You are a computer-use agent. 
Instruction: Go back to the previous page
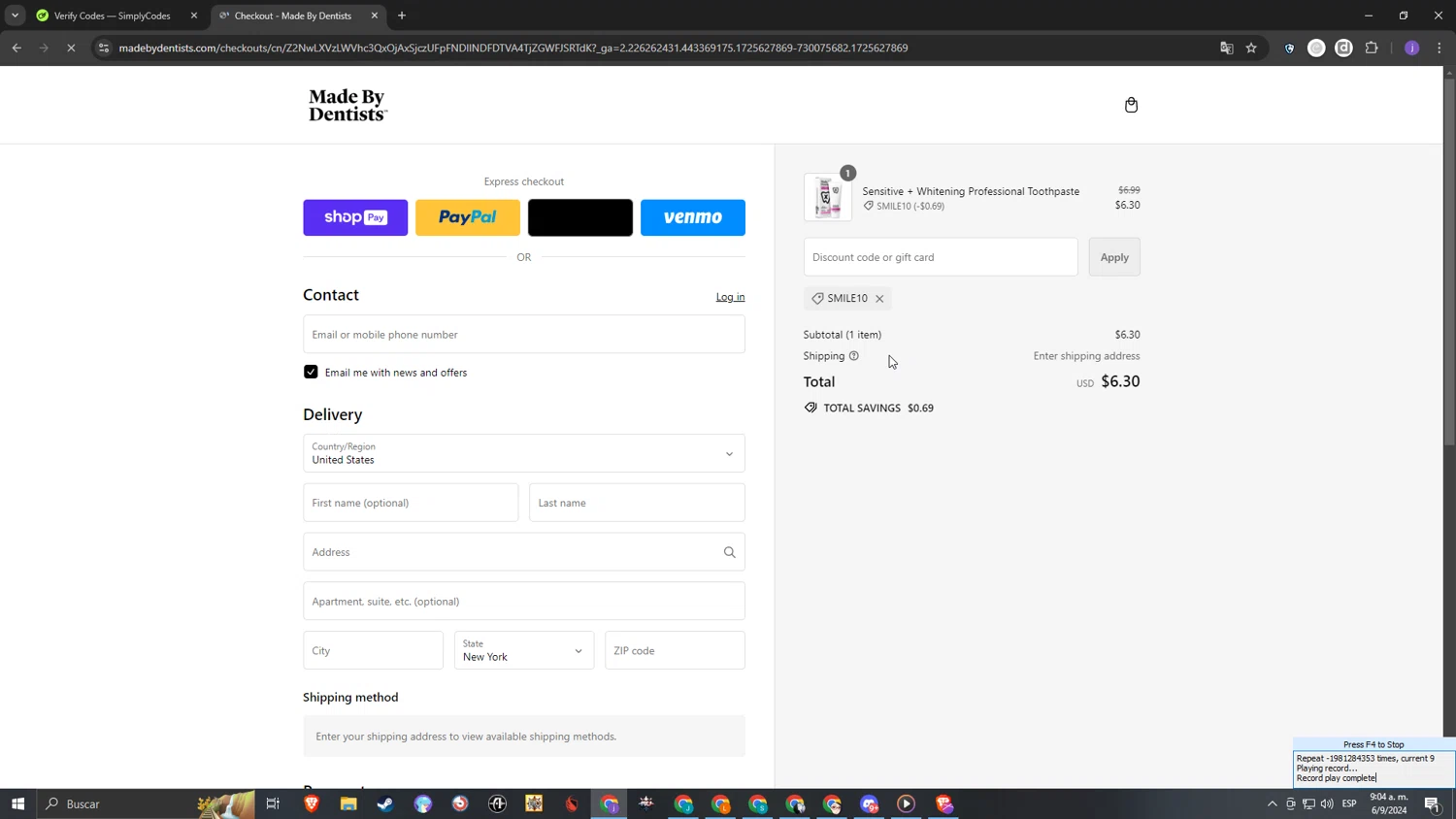click(x=17, y=48)
